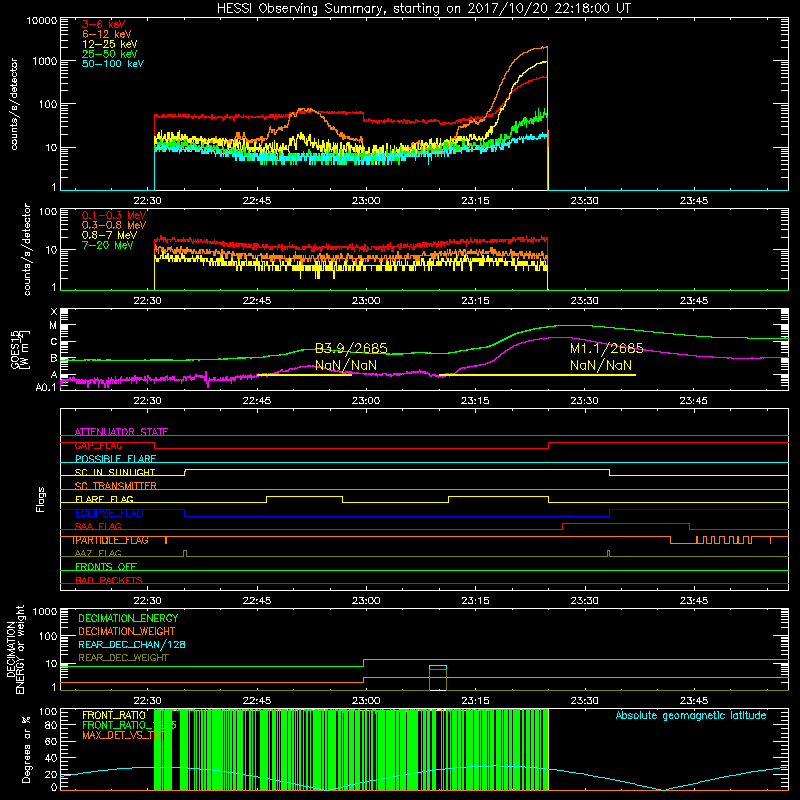Screen dimensions: 800x800
Task: Click the 25-50 keV legend entry
Action: pyautogui.click(x=109, y=54)
